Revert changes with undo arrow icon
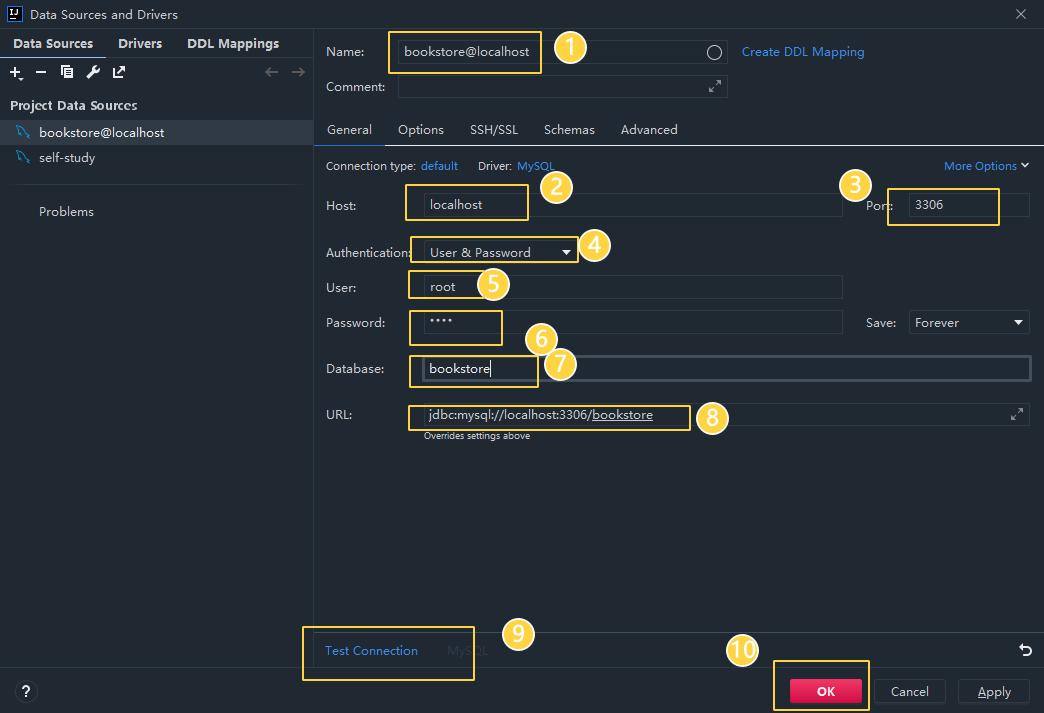The image size is (1044, 713). (1025, 650)
